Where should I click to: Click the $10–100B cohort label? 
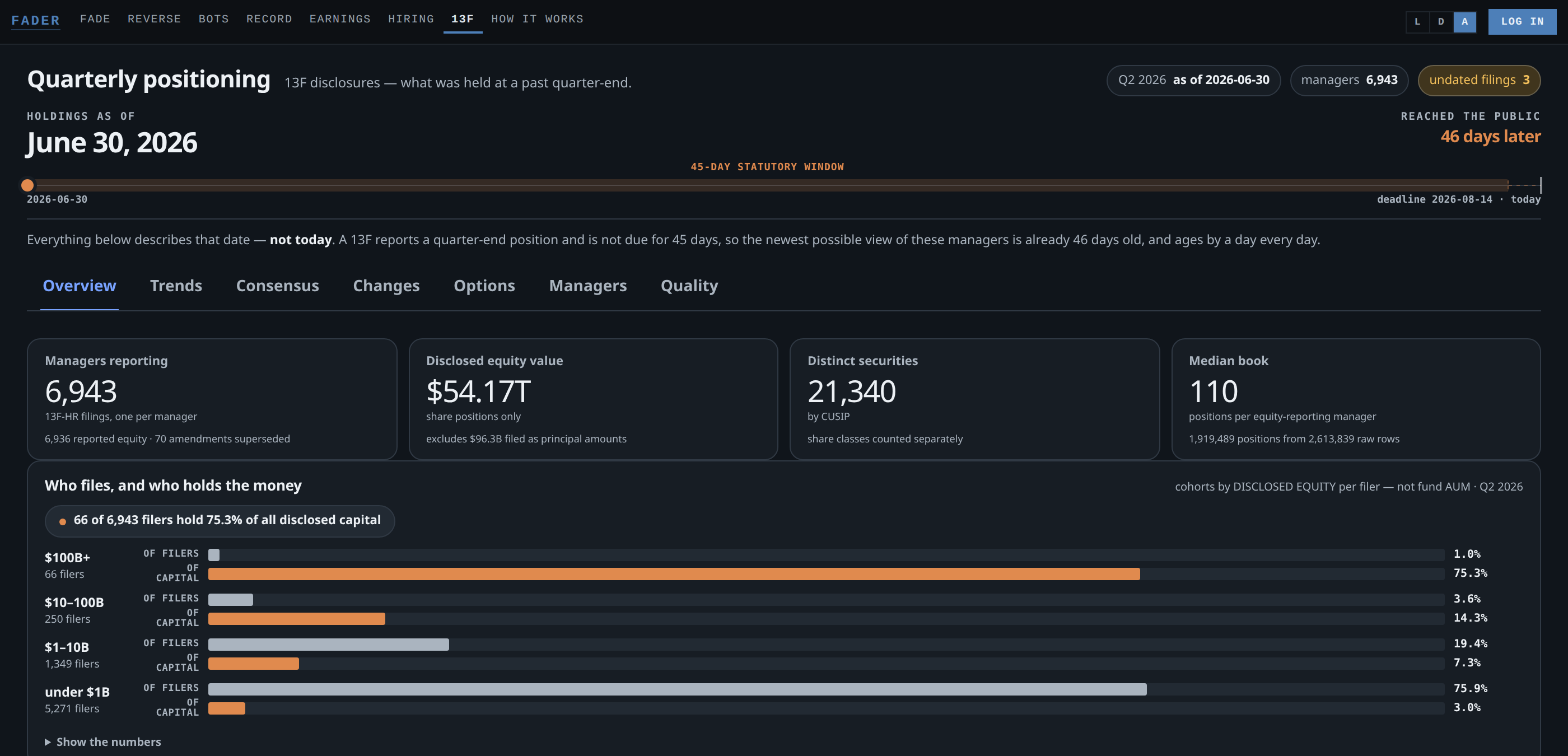74,603
